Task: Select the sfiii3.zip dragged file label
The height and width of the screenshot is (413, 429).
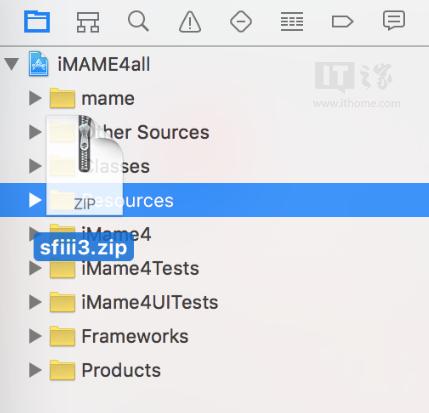Action: point(83,248)
